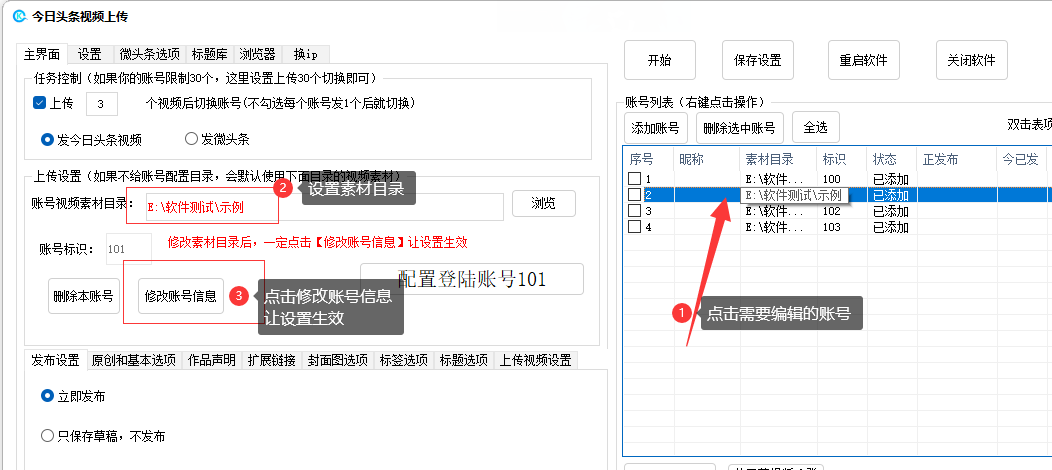
Task: Click the 素材目录 column header
Action: click(778, 160)
